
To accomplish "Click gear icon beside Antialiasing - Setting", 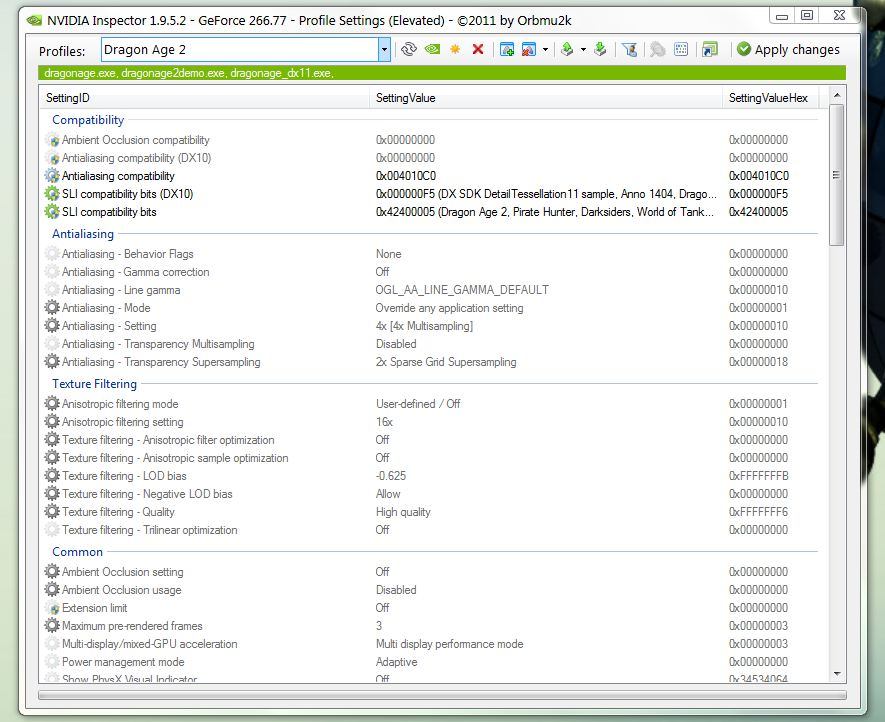I will point(52,326).
